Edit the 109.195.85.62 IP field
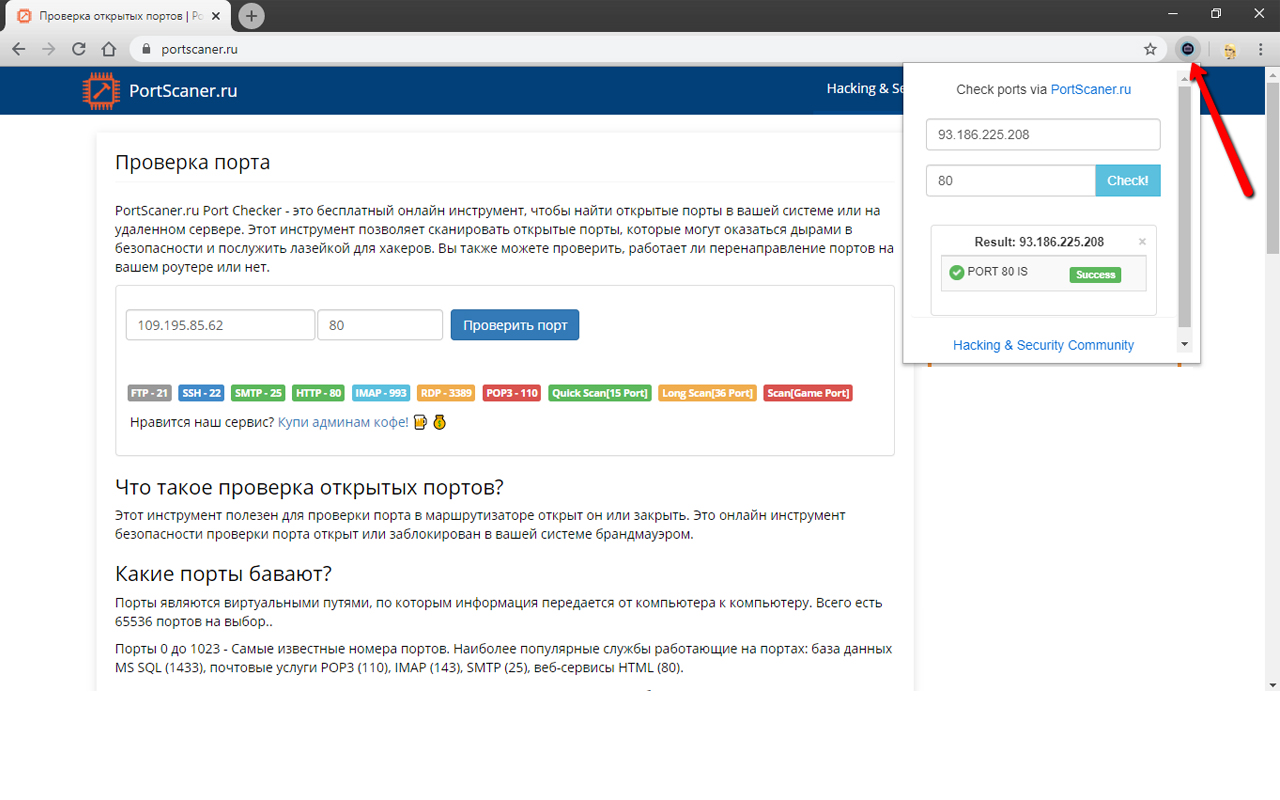The height and width of the screenshot is (800, 1280). click(x=220, y=325)
